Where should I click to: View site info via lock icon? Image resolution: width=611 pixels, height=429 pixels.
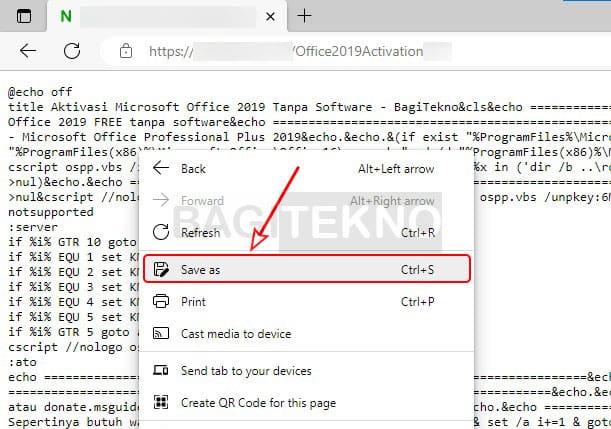pyautogui.click(x=125, y=51)
